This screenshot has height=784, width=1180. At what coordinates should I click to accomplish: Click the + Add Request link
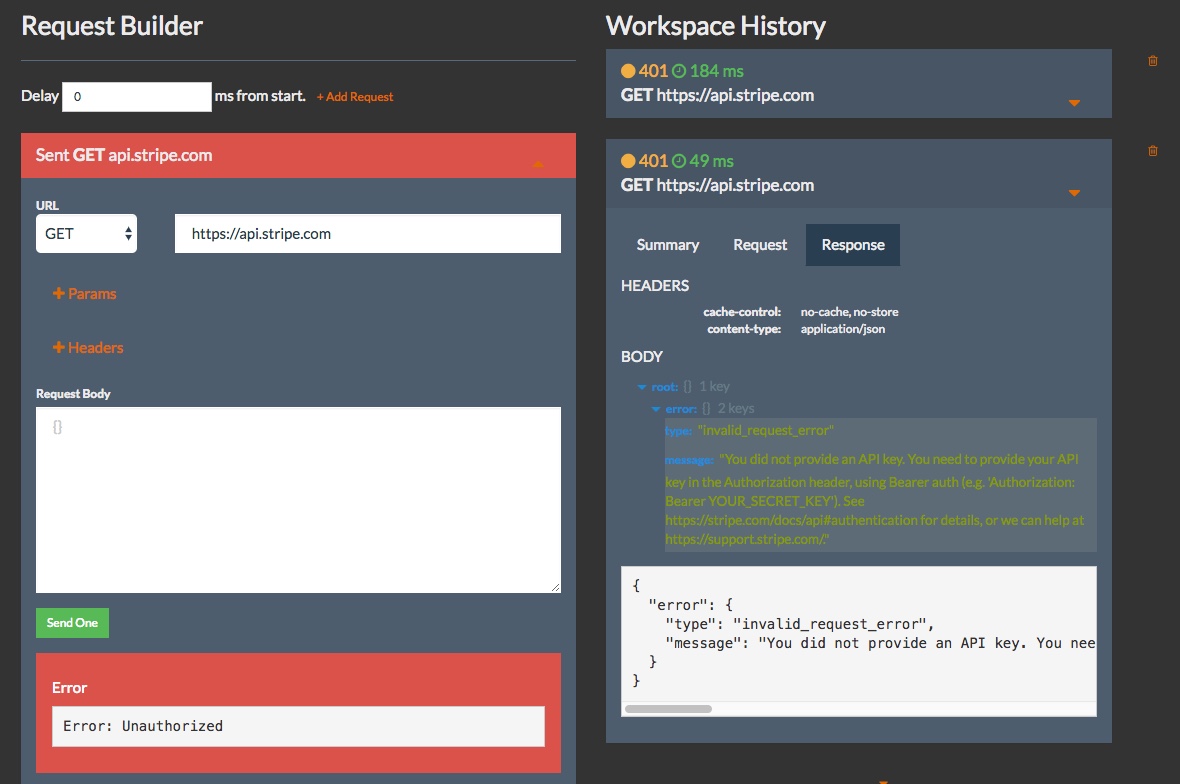tap(354, 97)
